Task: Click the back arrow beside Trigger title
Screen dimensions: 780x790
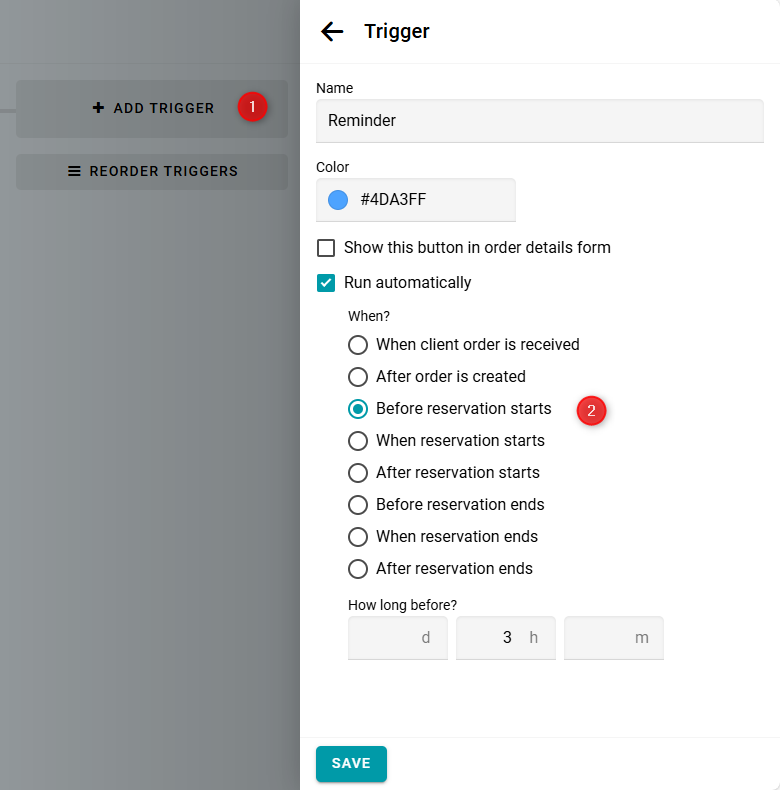Action: [x=332, y=32]
